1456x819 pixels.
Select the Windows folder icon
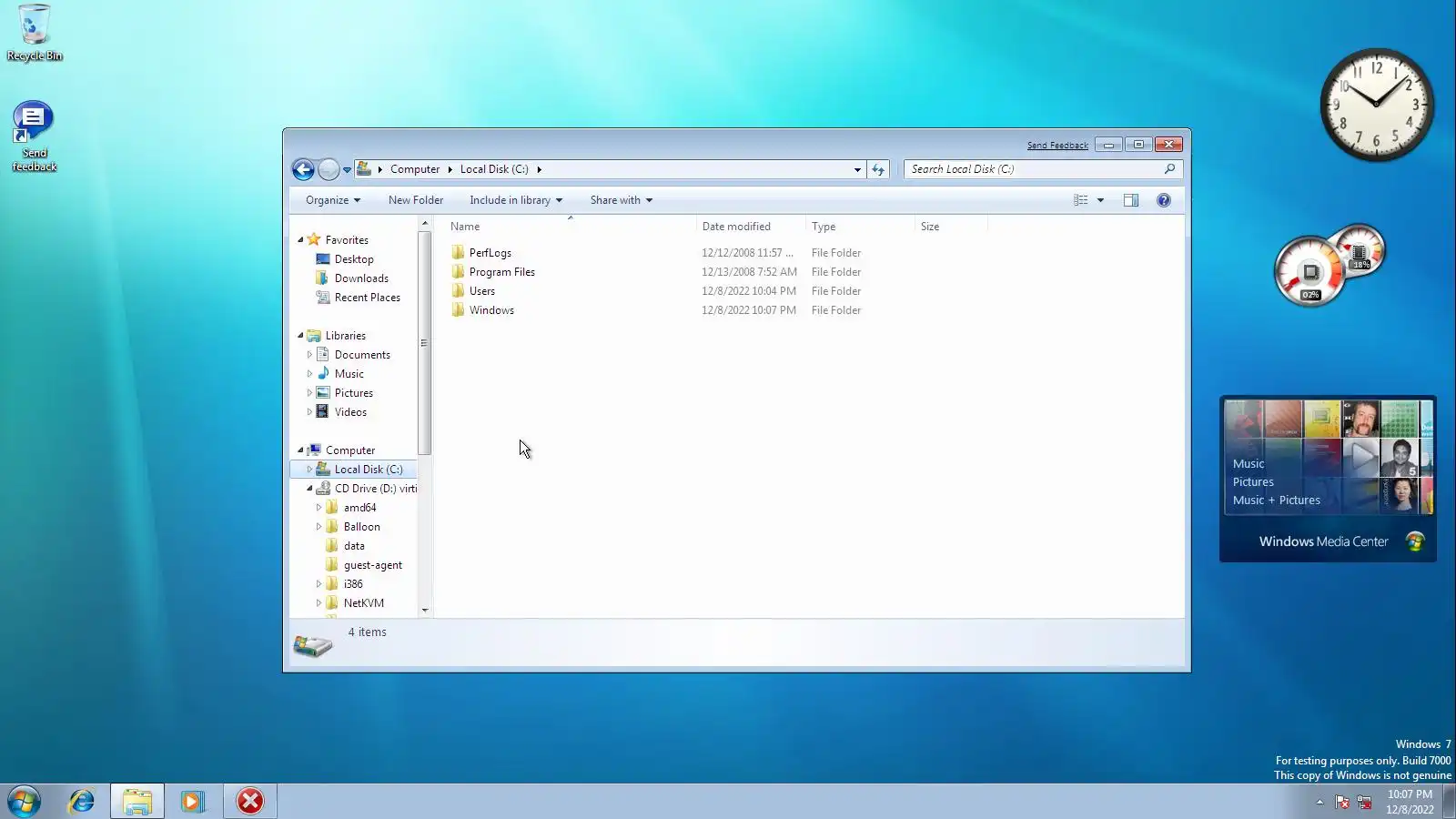pos(458,309)
